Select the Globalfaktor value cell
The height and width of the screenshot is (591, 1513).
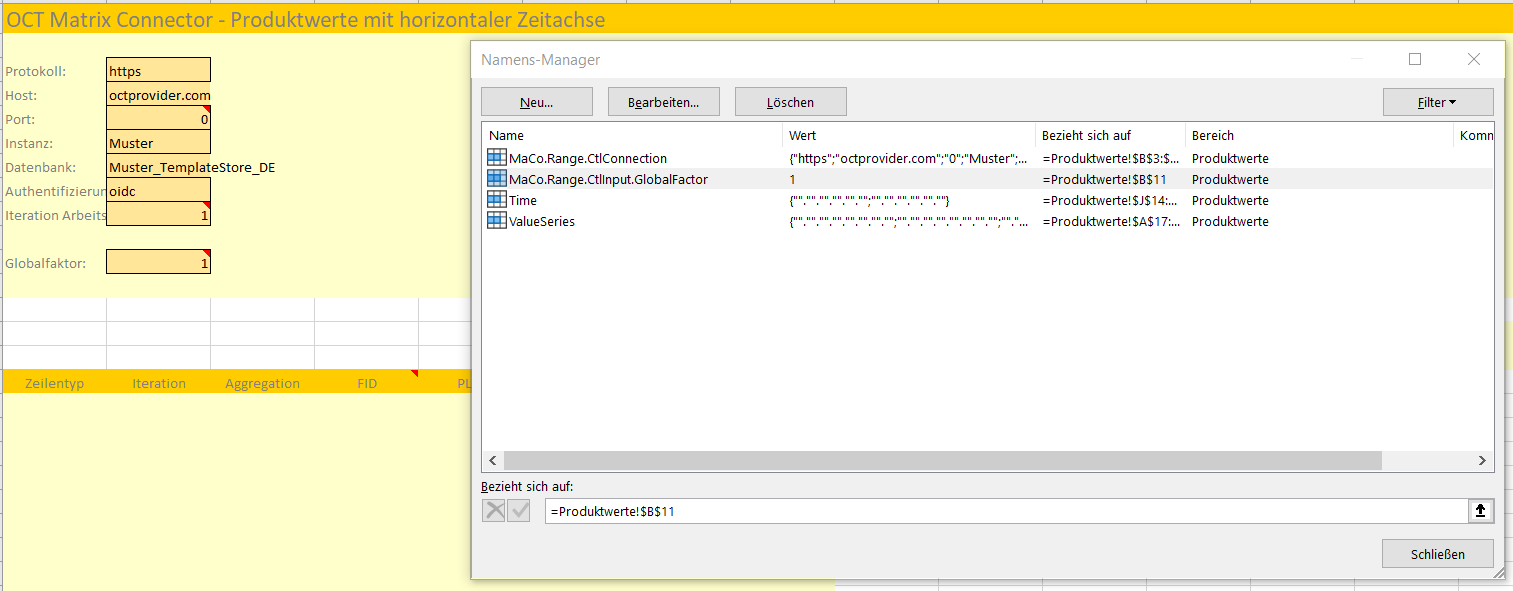coord(158,263)
